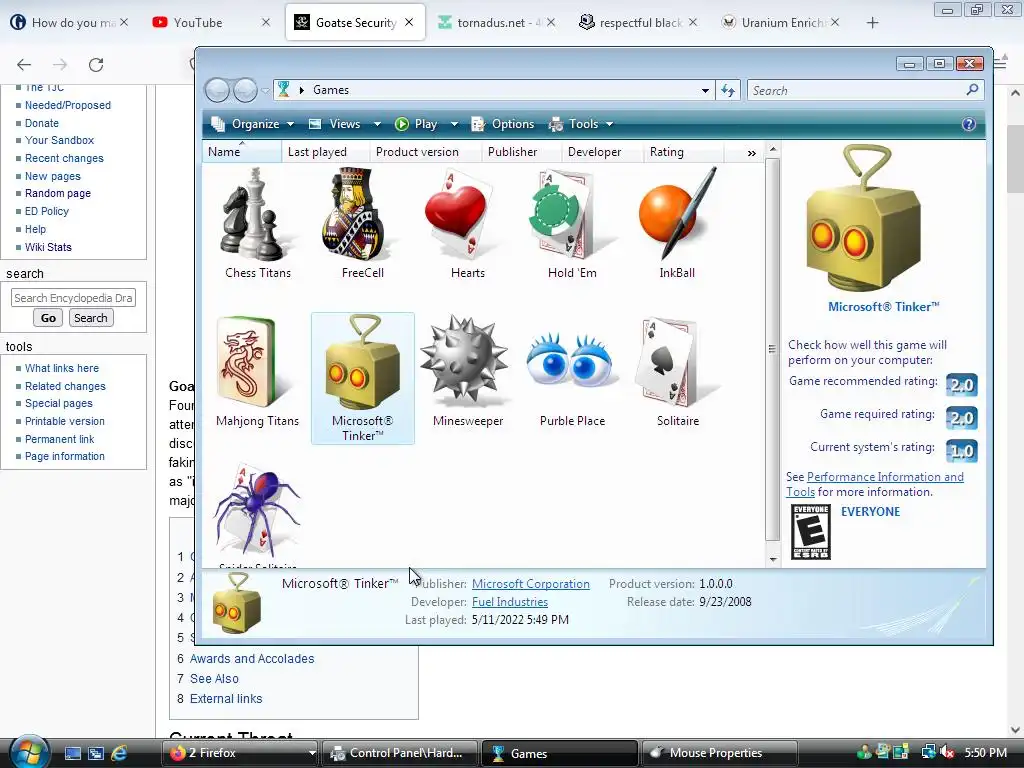Open the Random page sidebar link
The image size is (1024, 768).
click(57, 193)
